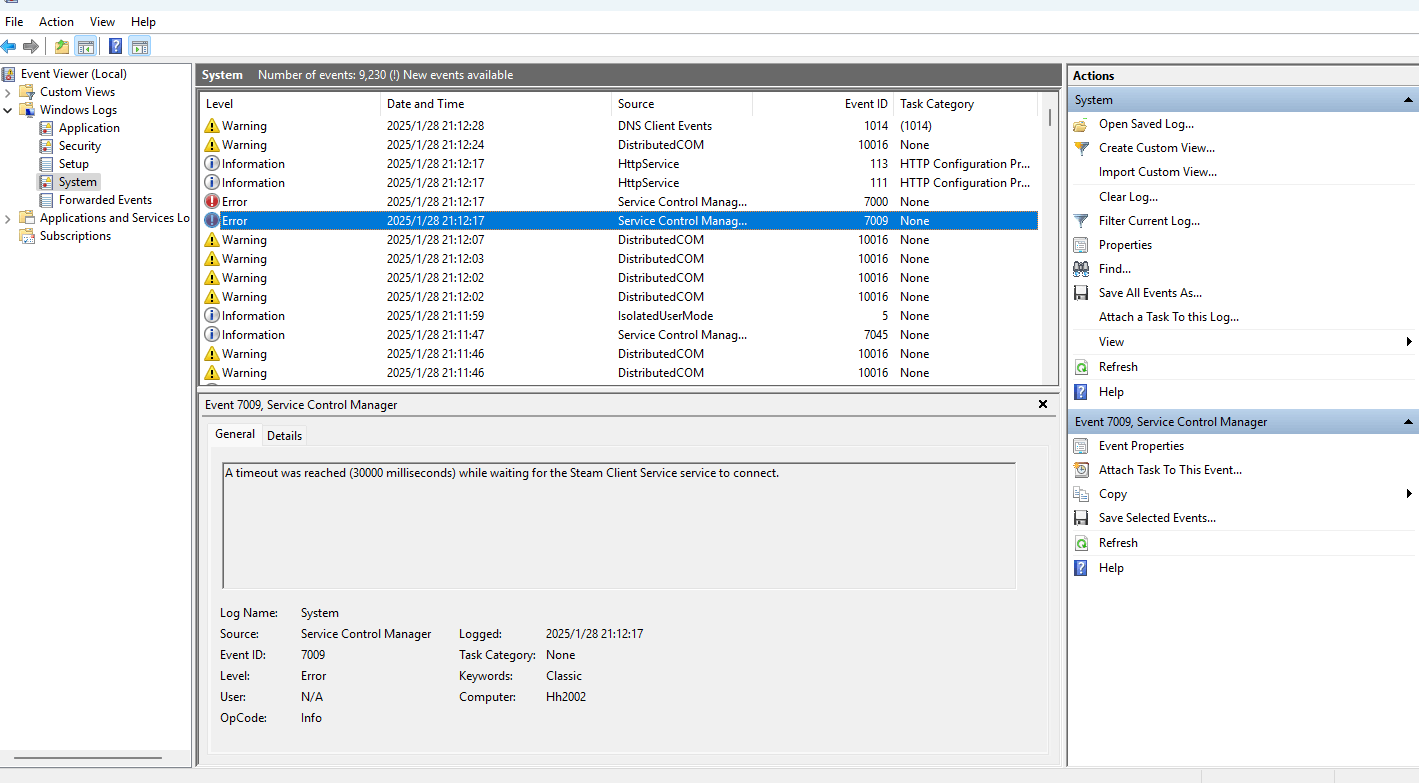Viewport: 1419px width, 783px height.
Task: Click Attach a Task To this Log
Action: point(1169,317)
